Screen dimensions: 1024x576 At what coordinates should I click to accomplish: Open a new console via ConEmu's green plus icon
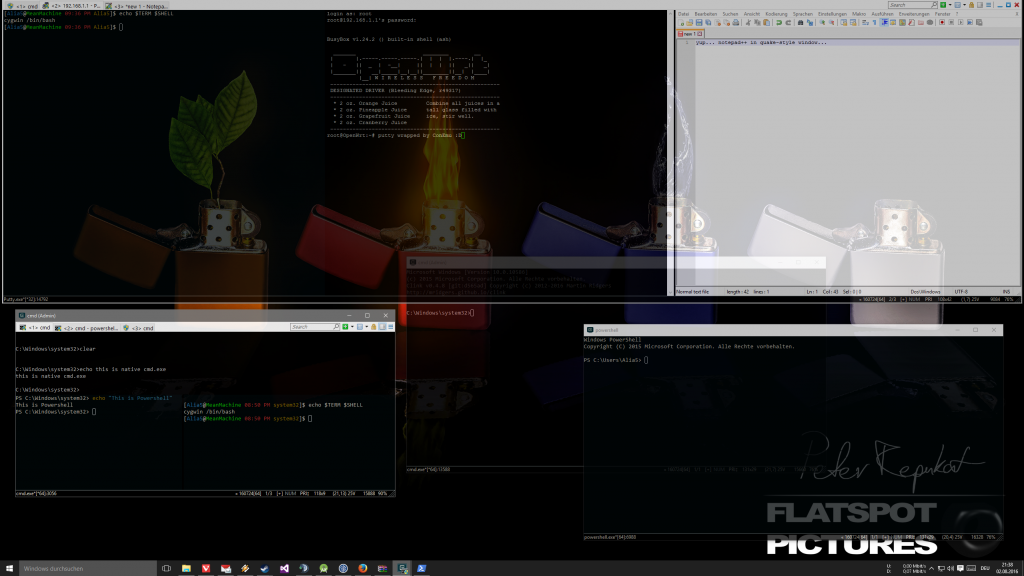345,327
